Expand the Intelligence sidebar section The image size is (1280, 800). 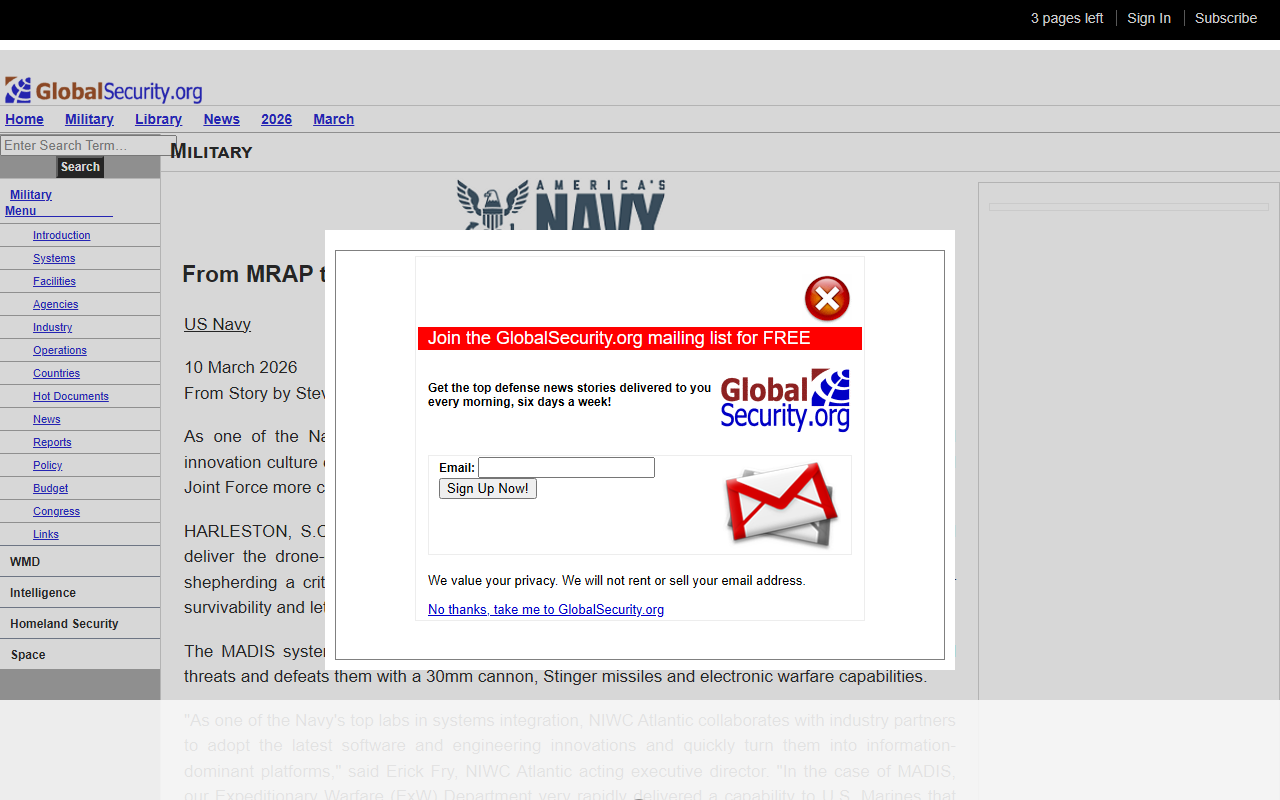(80, 593)
